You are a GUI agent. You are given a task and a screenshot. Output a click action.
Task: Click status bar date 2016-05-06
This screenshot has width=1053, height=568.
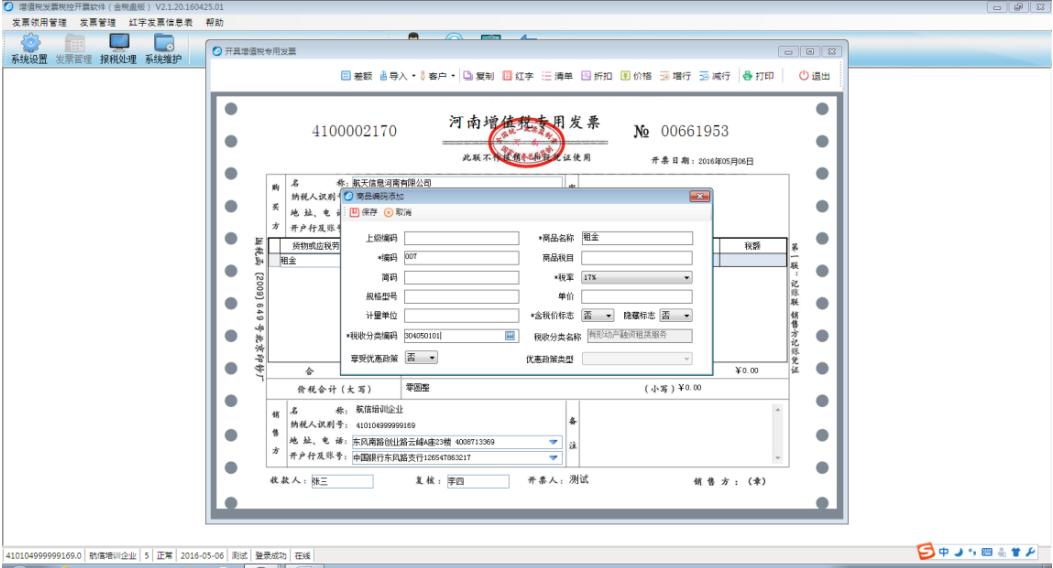202,556
